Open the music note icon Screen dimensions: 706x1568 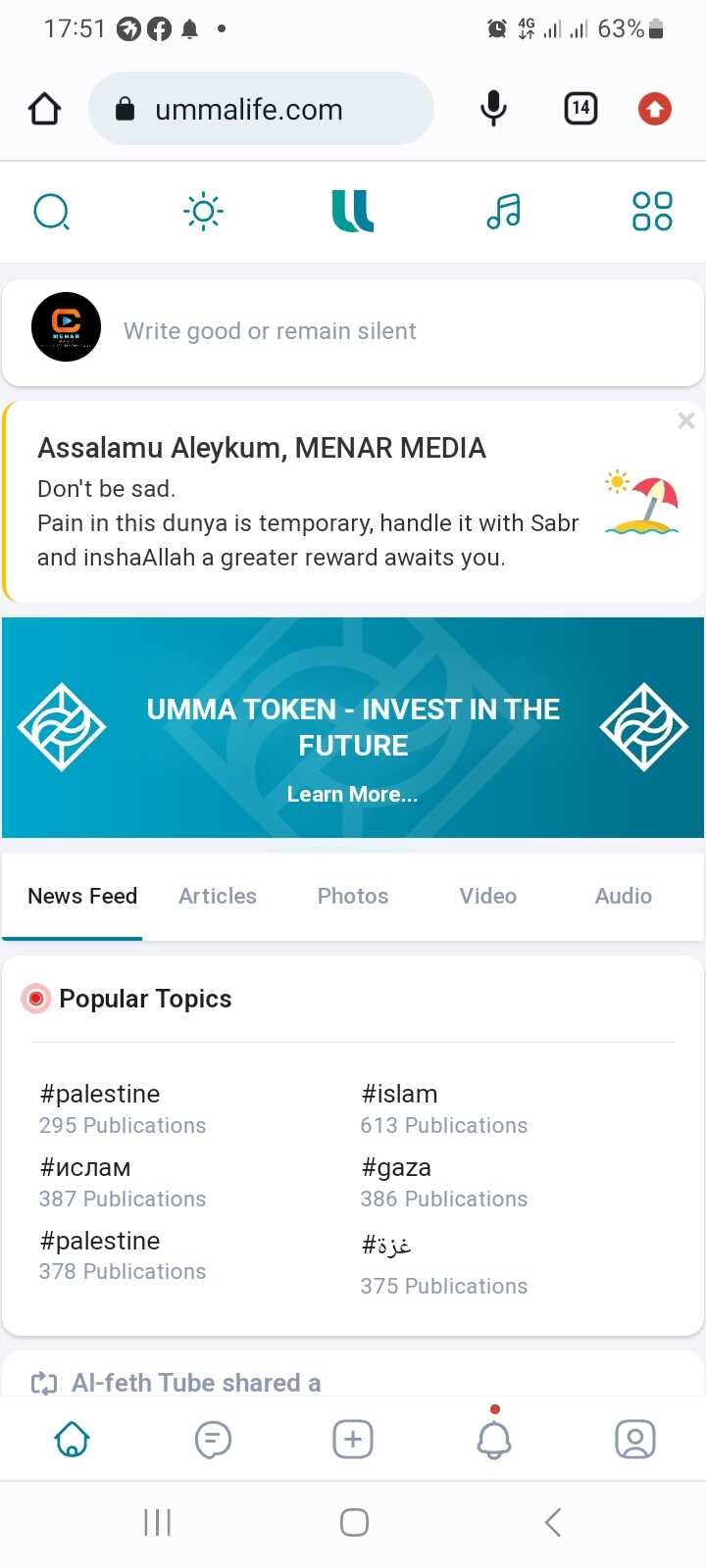[x=504, y=211]
